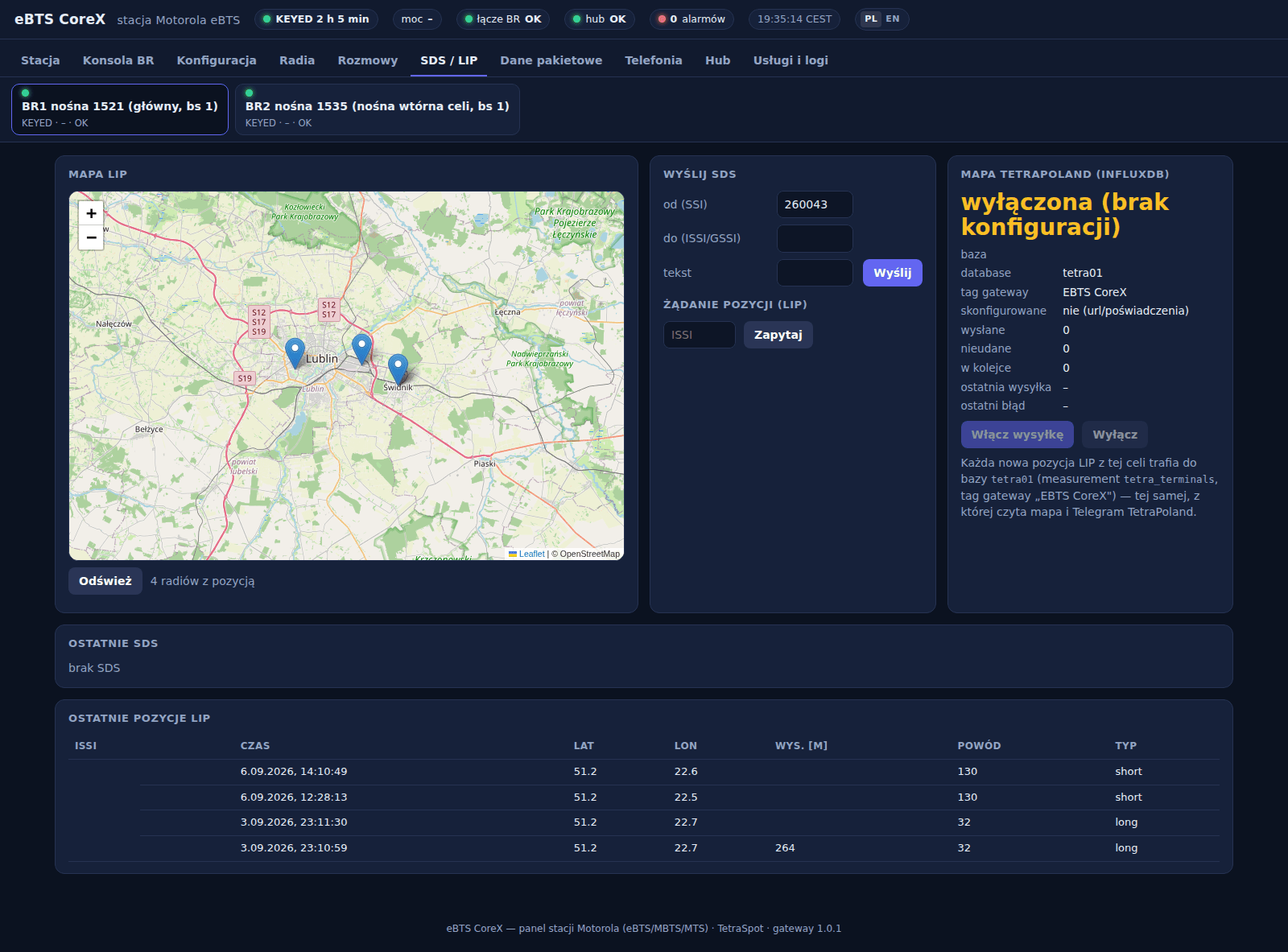Click the Lublin label on the map
The height and width of the screenshot is (952, 1288).
tap(322, 359)
